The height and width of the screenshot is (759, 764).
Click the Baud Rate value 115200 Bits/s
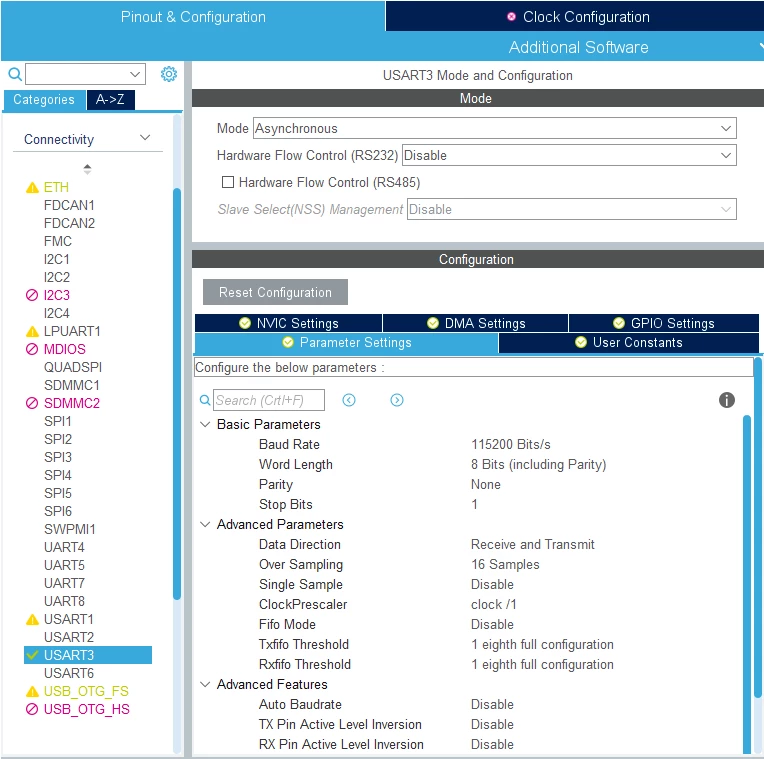tap(511, 444)
